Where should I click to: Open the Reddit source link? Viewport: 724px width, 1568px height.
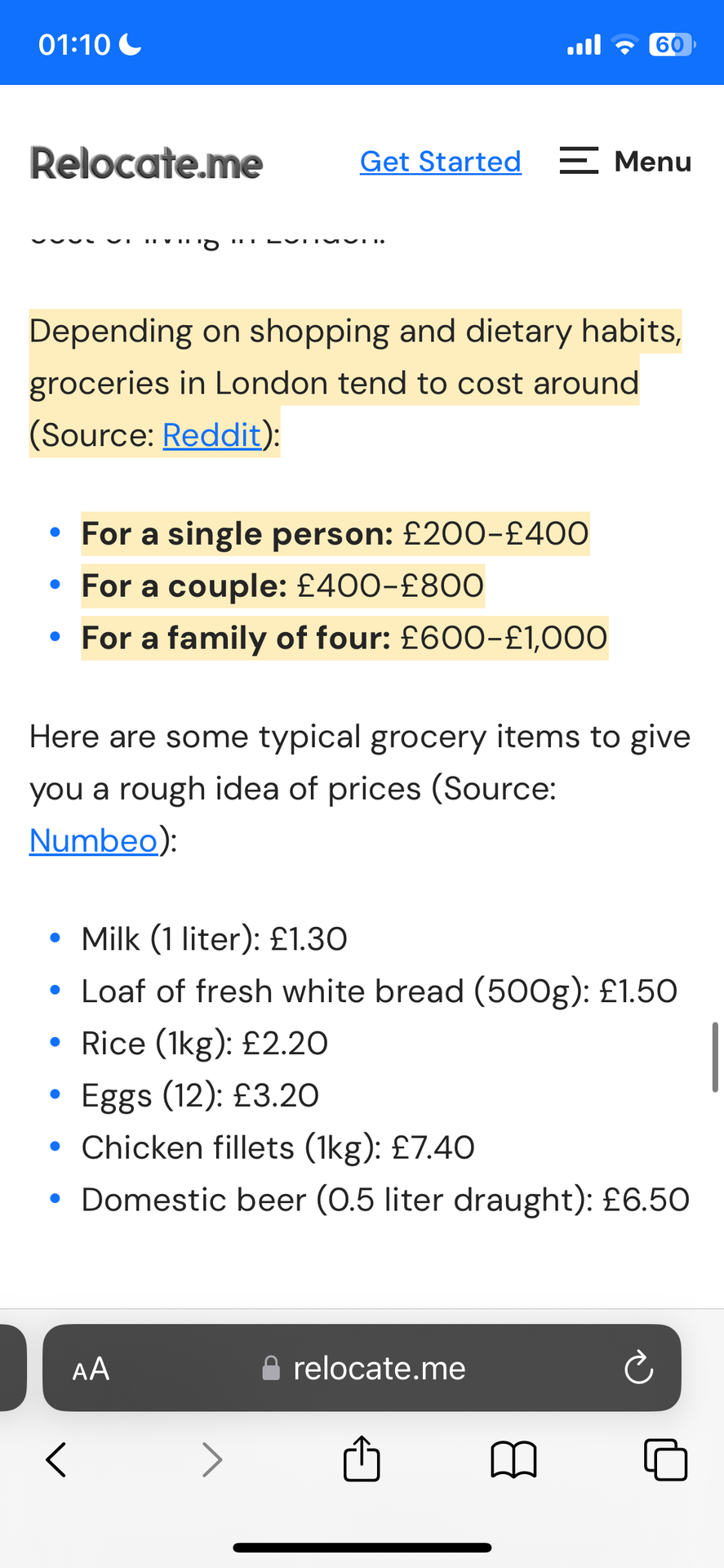tap(212, 435)
